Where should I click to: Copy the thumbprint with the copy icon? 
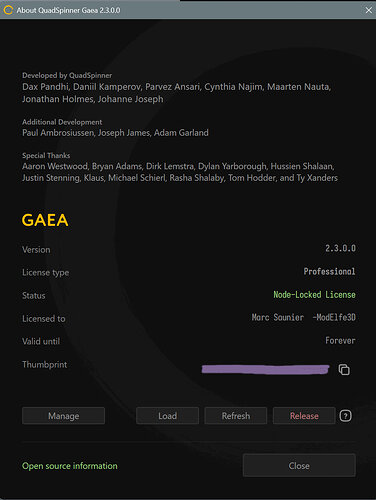click(344, 370)
